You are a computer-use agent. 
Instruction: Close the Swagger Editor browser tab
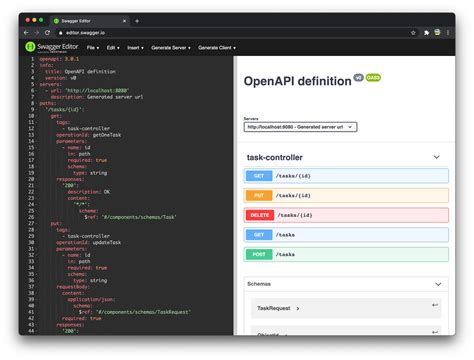pos(124,21)
